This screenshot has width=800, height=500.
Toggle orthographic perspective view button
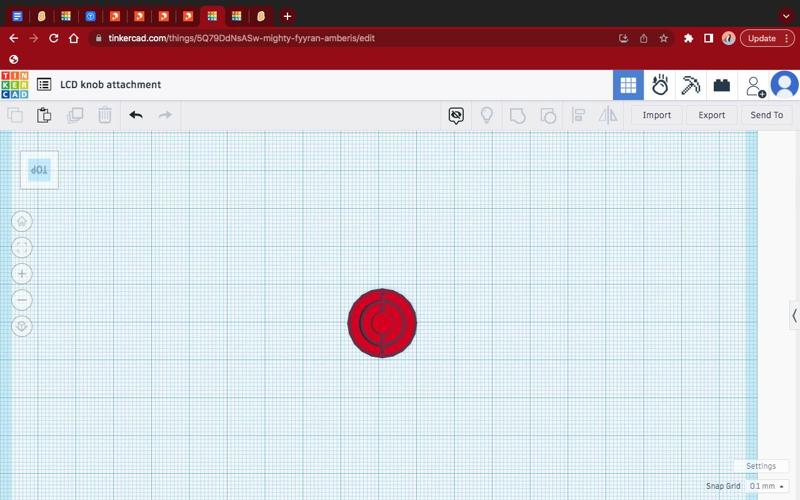click(x=22, y=326)
